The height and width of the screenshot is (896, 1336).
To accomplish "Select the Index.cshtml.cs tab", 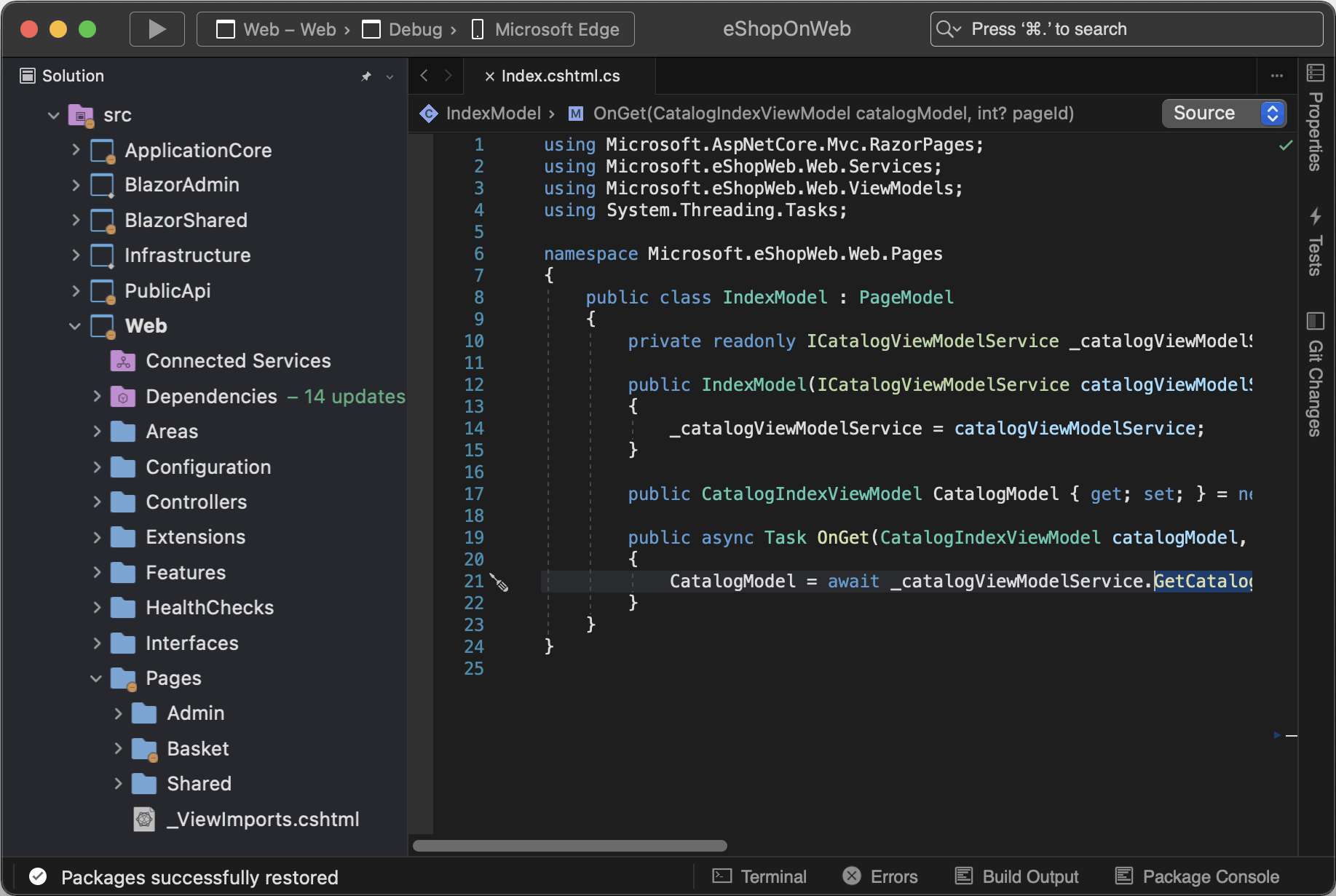I will (x=561, y=75).
